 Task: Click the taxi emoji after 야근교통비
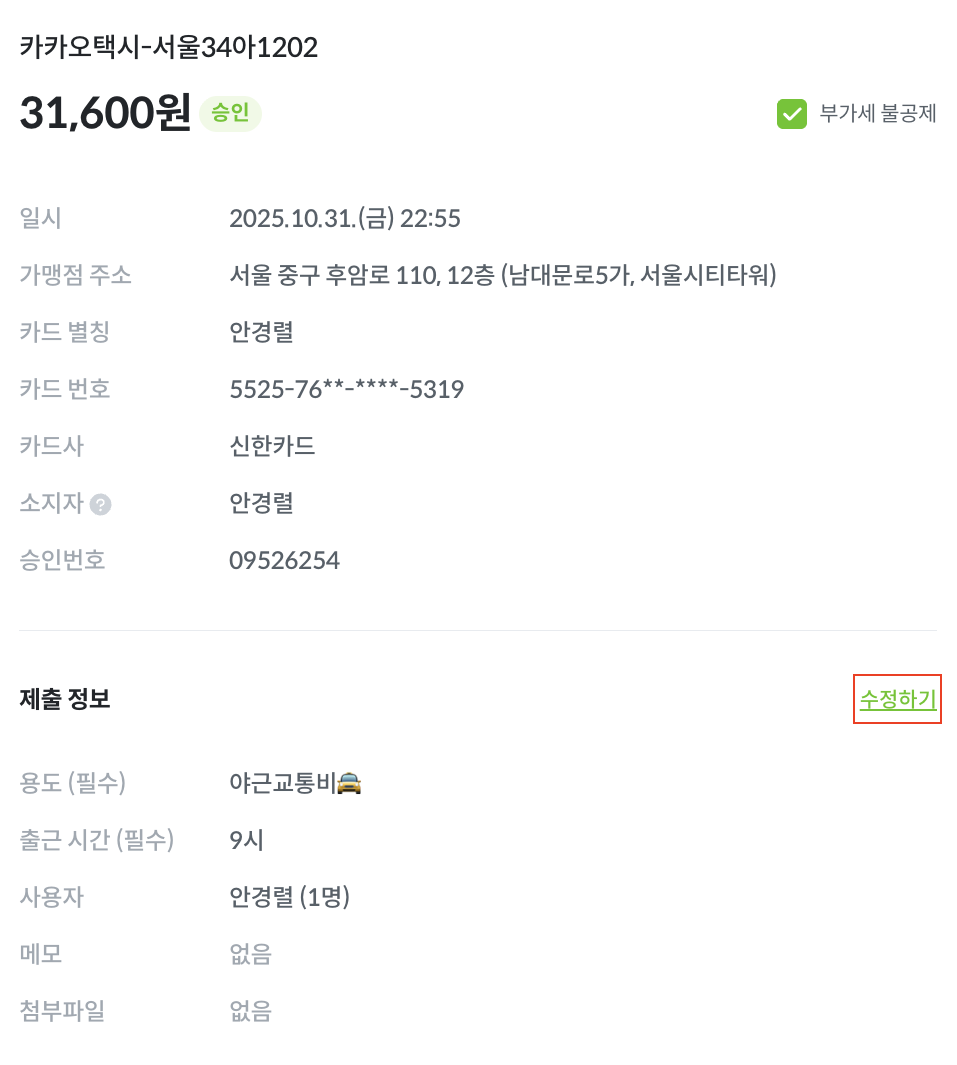pos(349,783)
